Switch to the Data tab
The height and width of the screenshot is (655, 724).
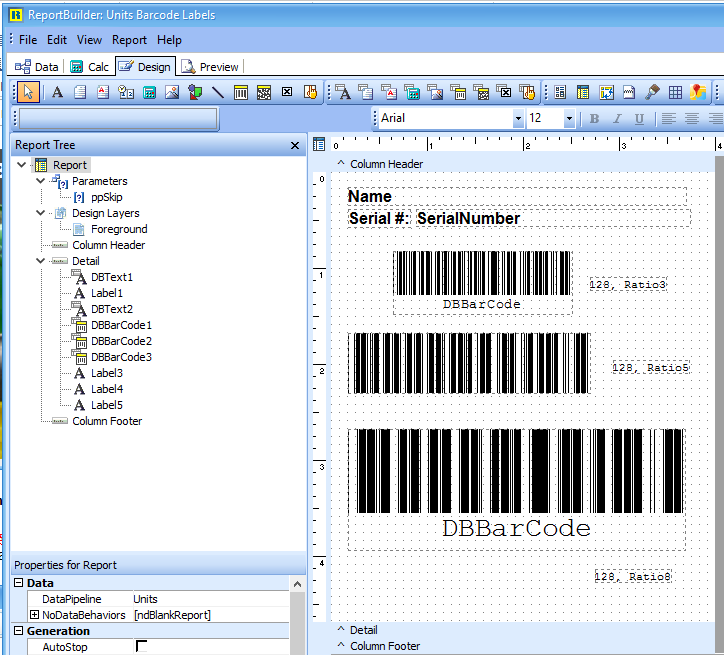(x=37, y=67)
